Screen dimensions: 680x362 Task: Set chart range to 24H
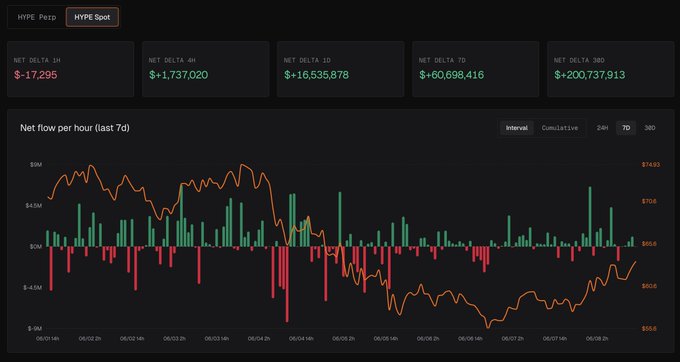coord(602,128)
